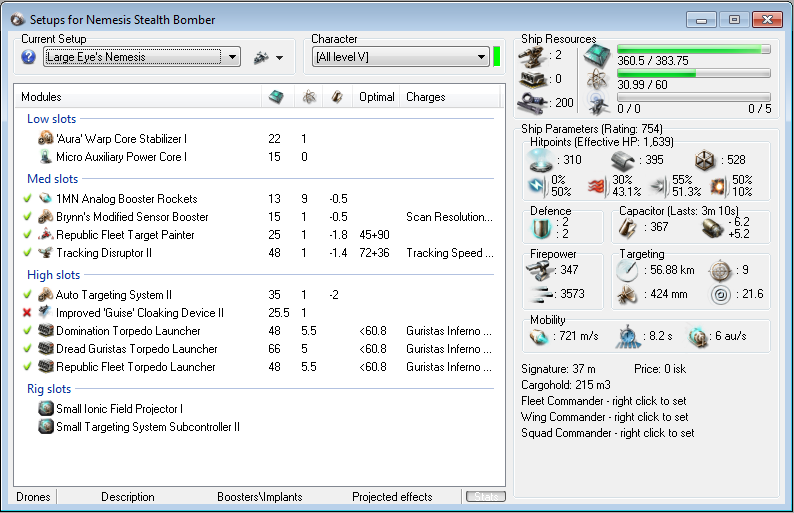Select the Micro Auxiliary Power Core icon
Screen dimensions: 794x513
[x=46, y=156]
